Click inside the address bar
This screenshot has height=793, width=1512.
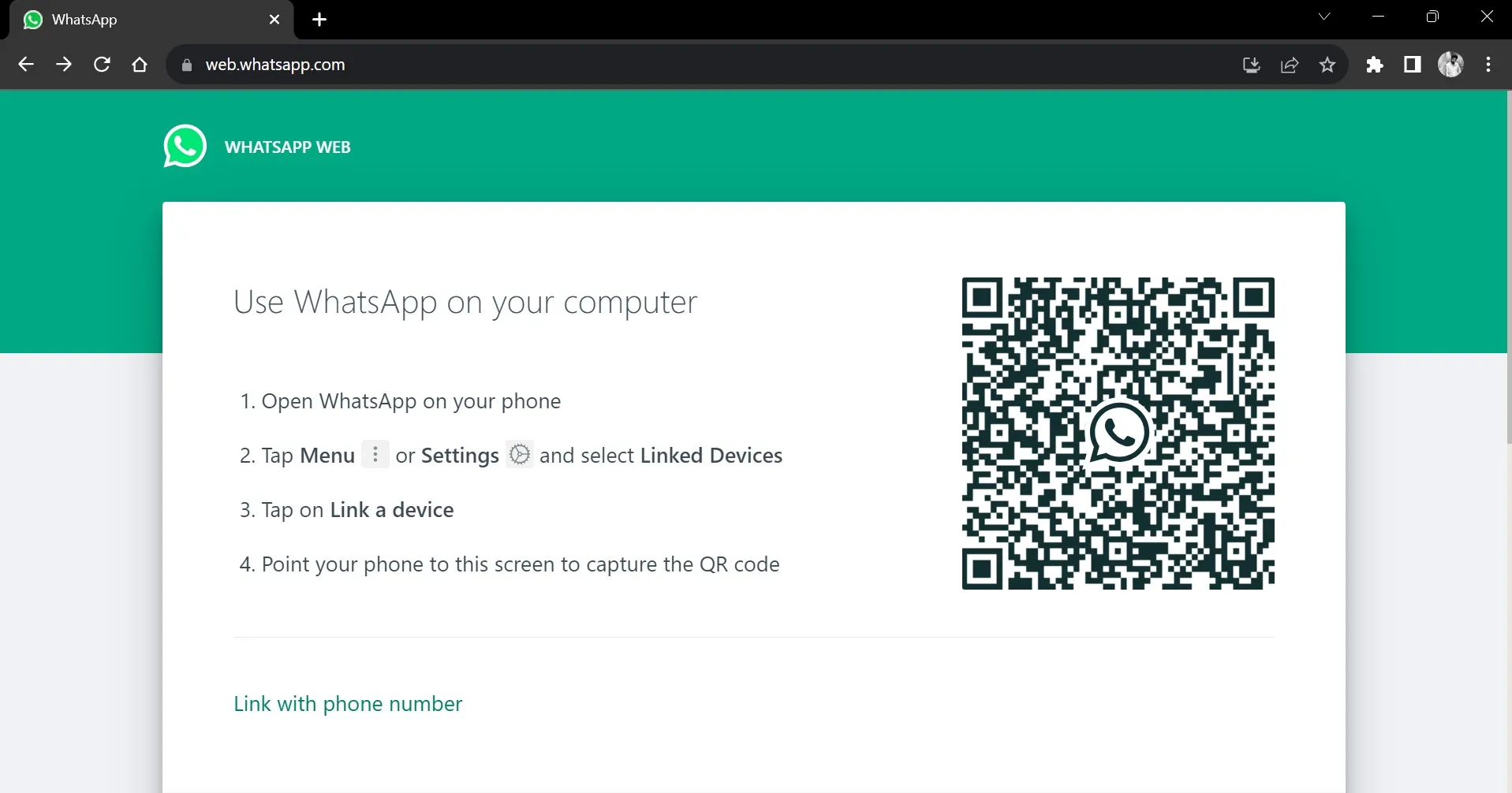(x=552, y=65)
